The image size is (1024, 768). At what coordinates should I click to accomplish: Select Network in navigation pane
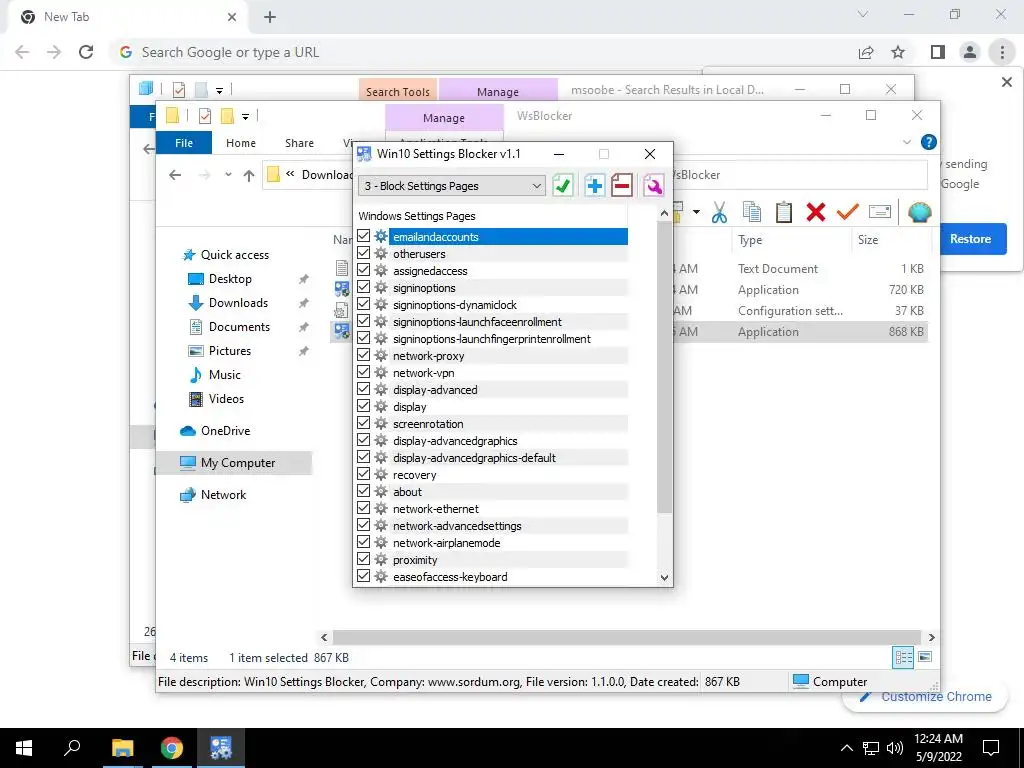click(x=223, y=495)
